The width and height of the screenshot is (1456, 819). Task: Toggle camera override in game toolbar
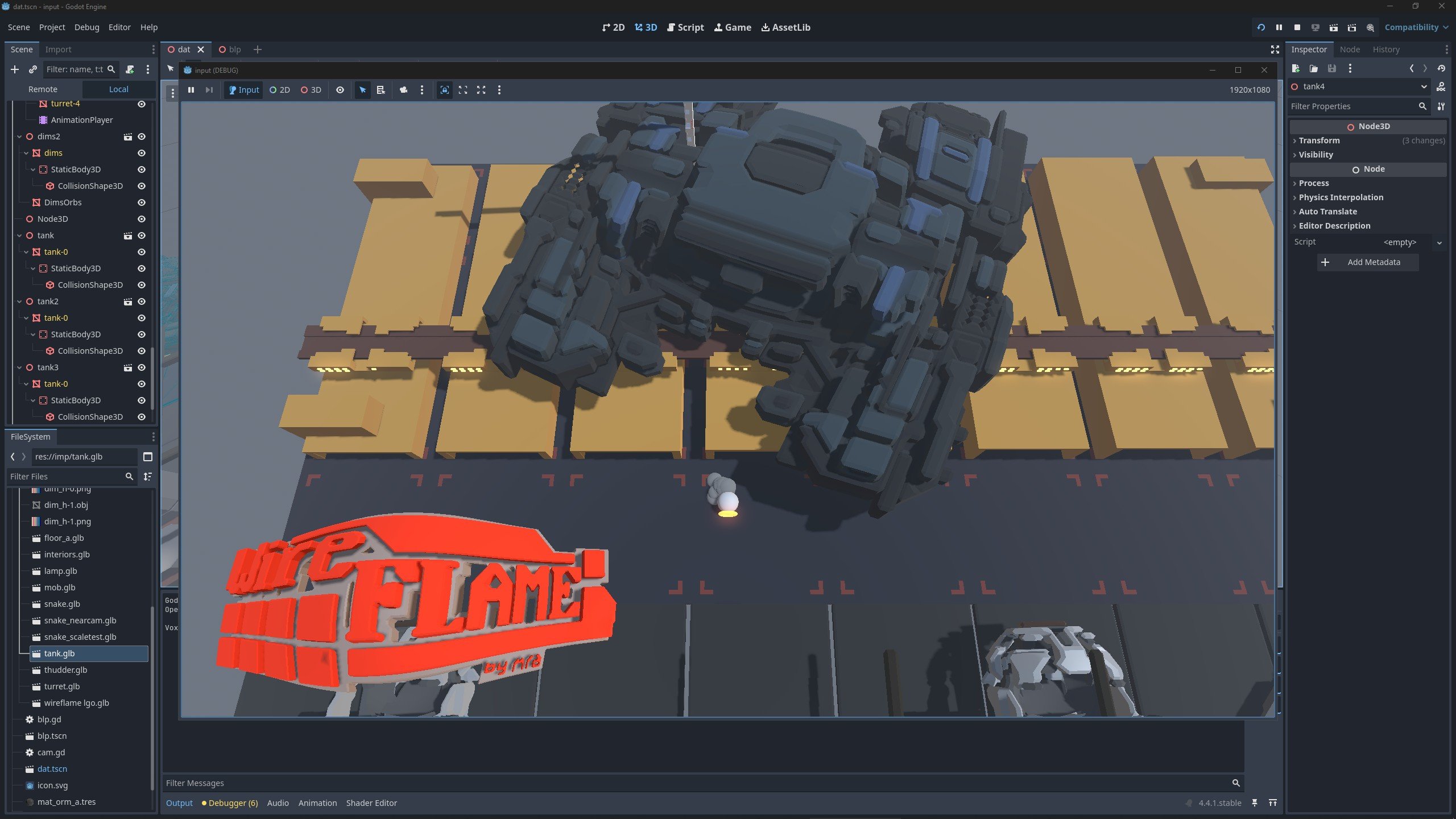404,90
